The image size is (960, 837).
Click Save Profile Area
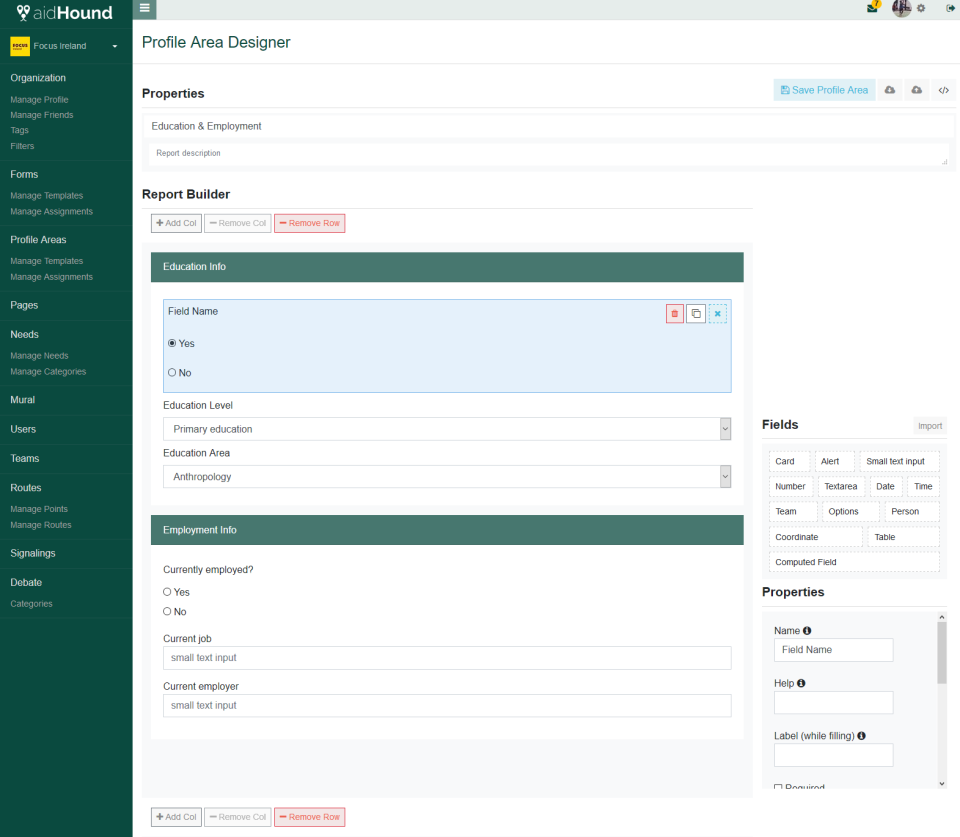pos(824,90)
